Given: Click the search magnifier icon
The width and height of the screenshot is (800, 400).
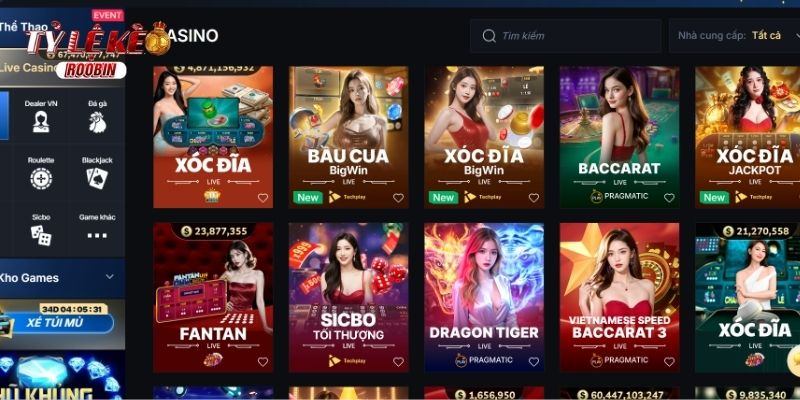Looking at the screenshot, I should [489, 36].
